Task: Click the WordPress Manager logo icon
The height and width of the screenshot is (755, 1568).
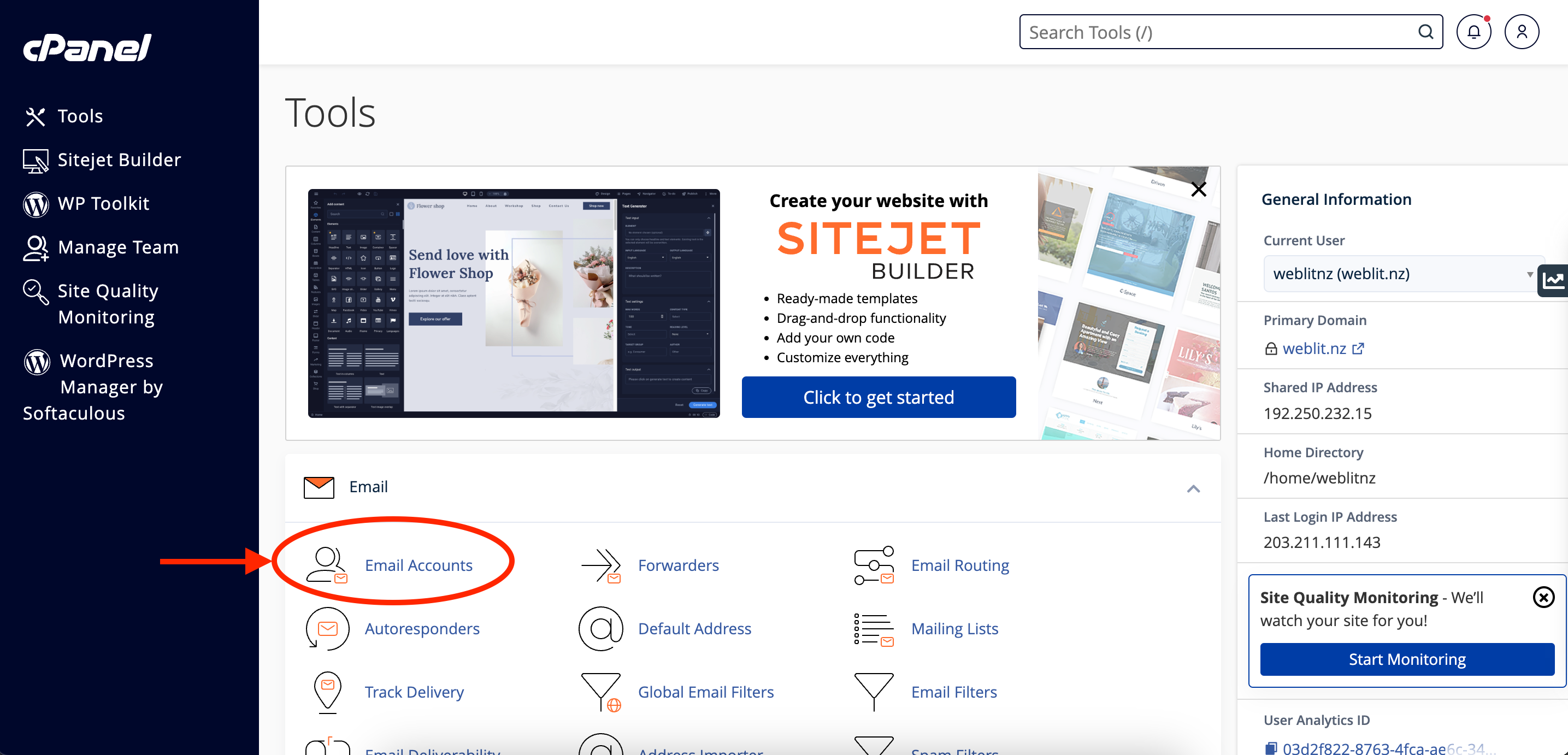Action: (37, 362)
